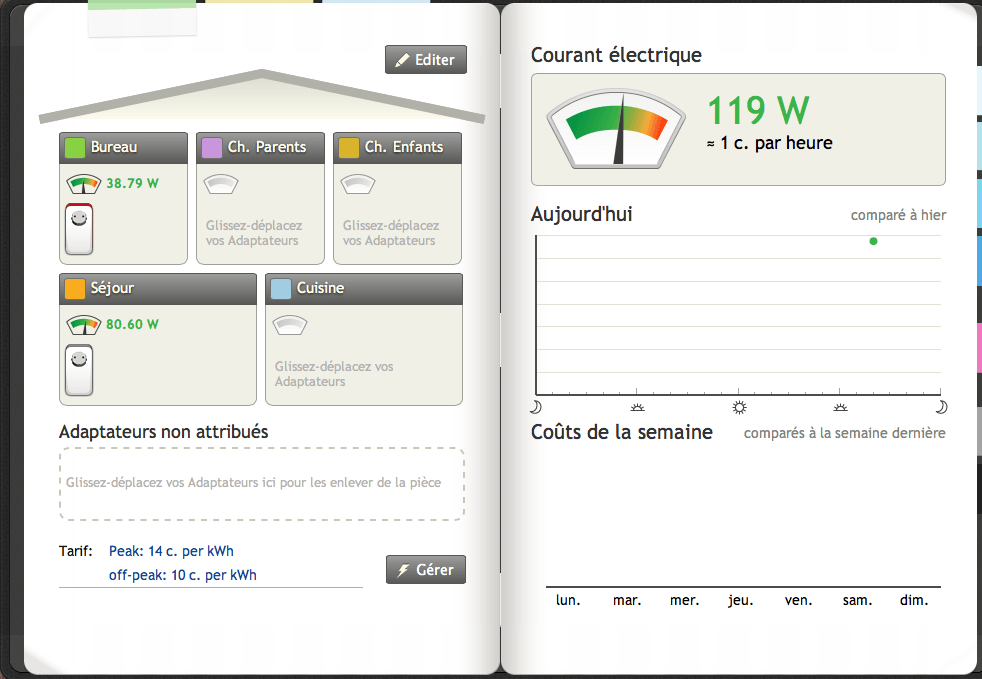
Task: Click the right moon icon on chart axis
Action: [941, 407]
